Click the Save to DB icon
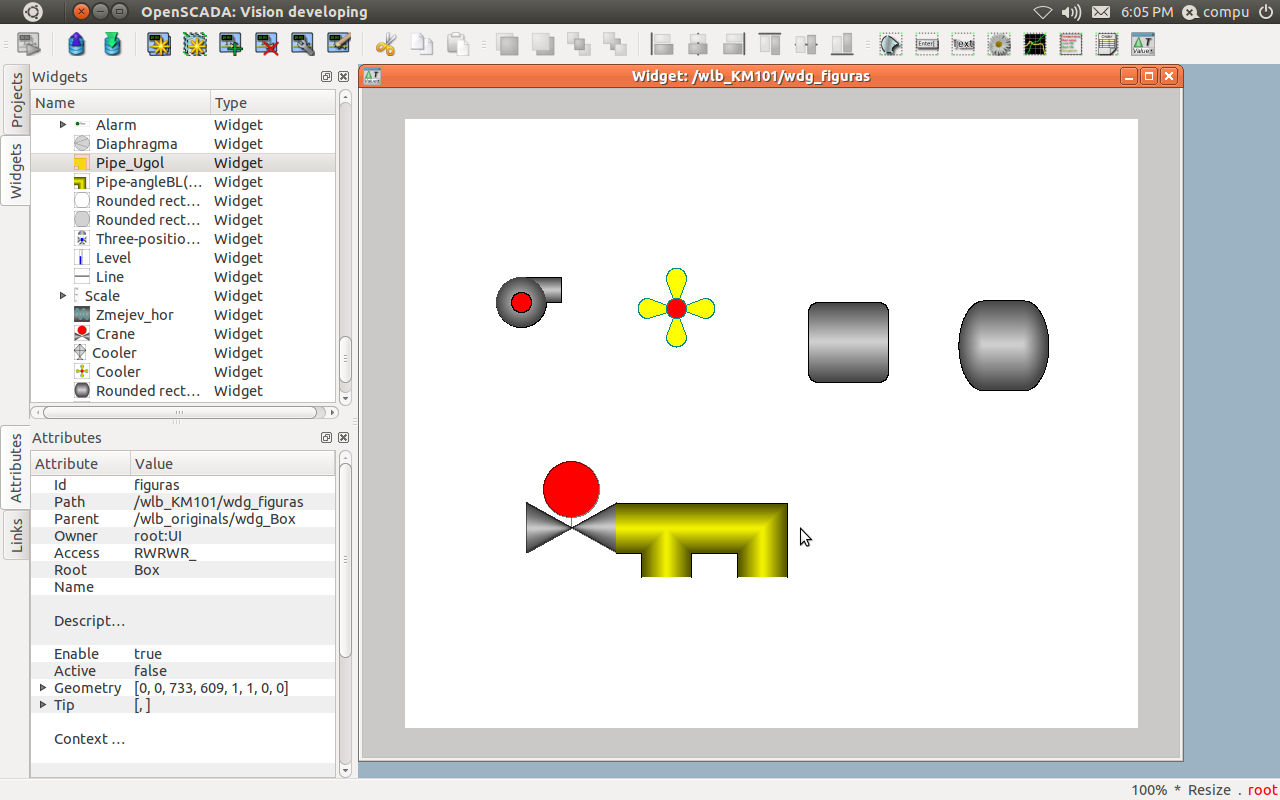This screenshot has height=800, width=1280. [112, 44]
